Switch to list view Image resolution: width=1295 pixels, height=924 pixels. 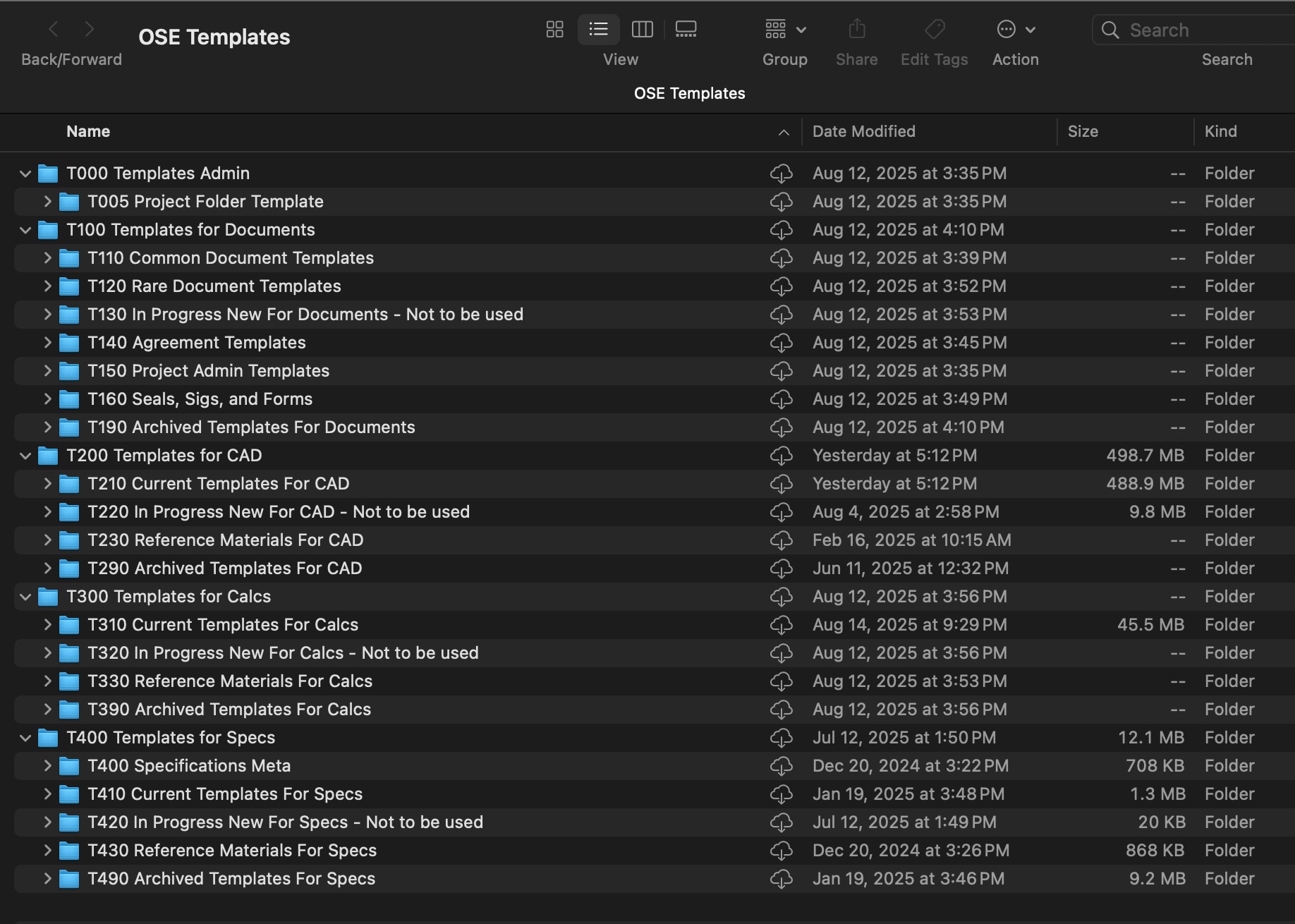pyautogui.click(x=599, y=30)
